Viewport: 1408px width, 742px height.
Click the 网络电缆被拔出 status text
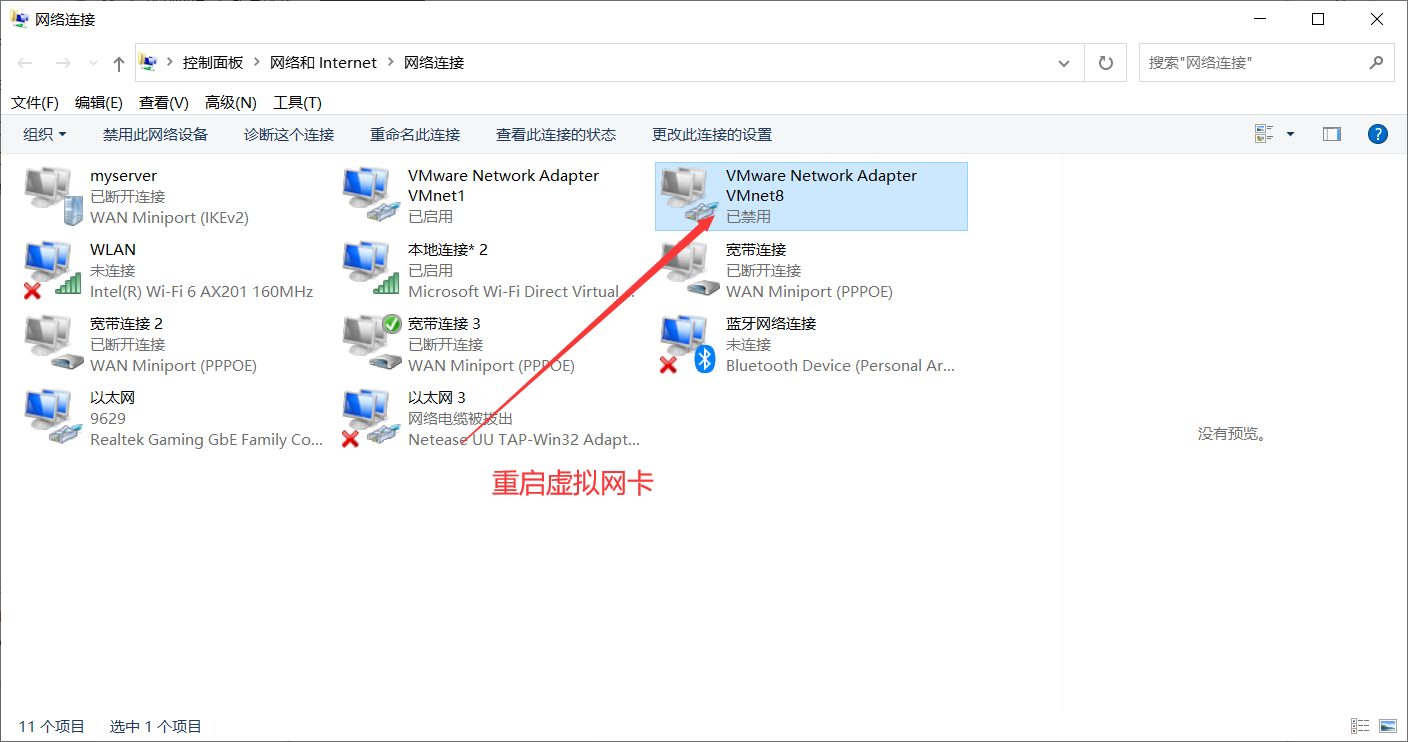(460, 418)
